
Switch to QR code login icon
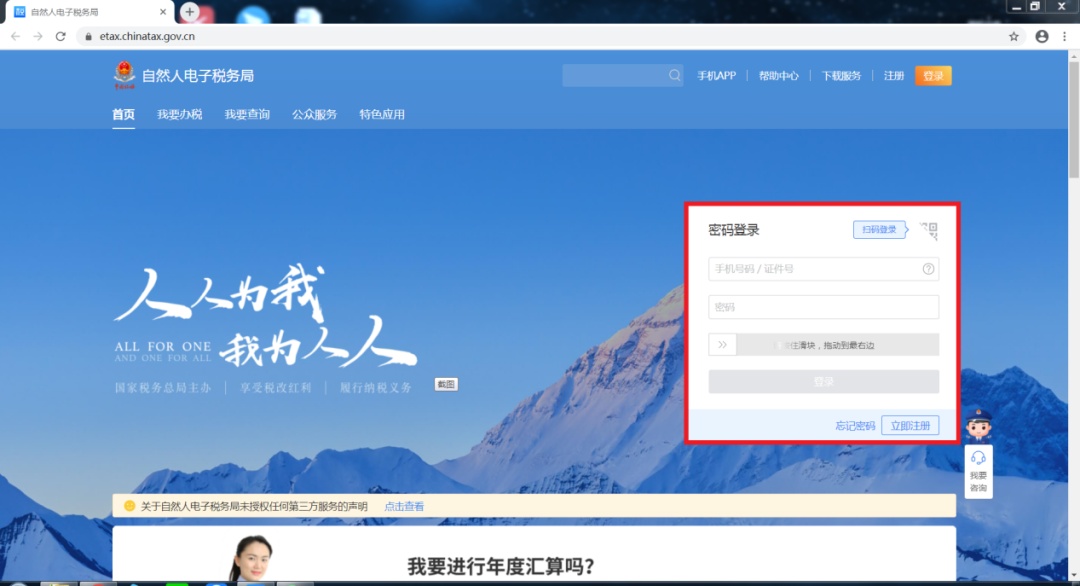tap(929, 231)
